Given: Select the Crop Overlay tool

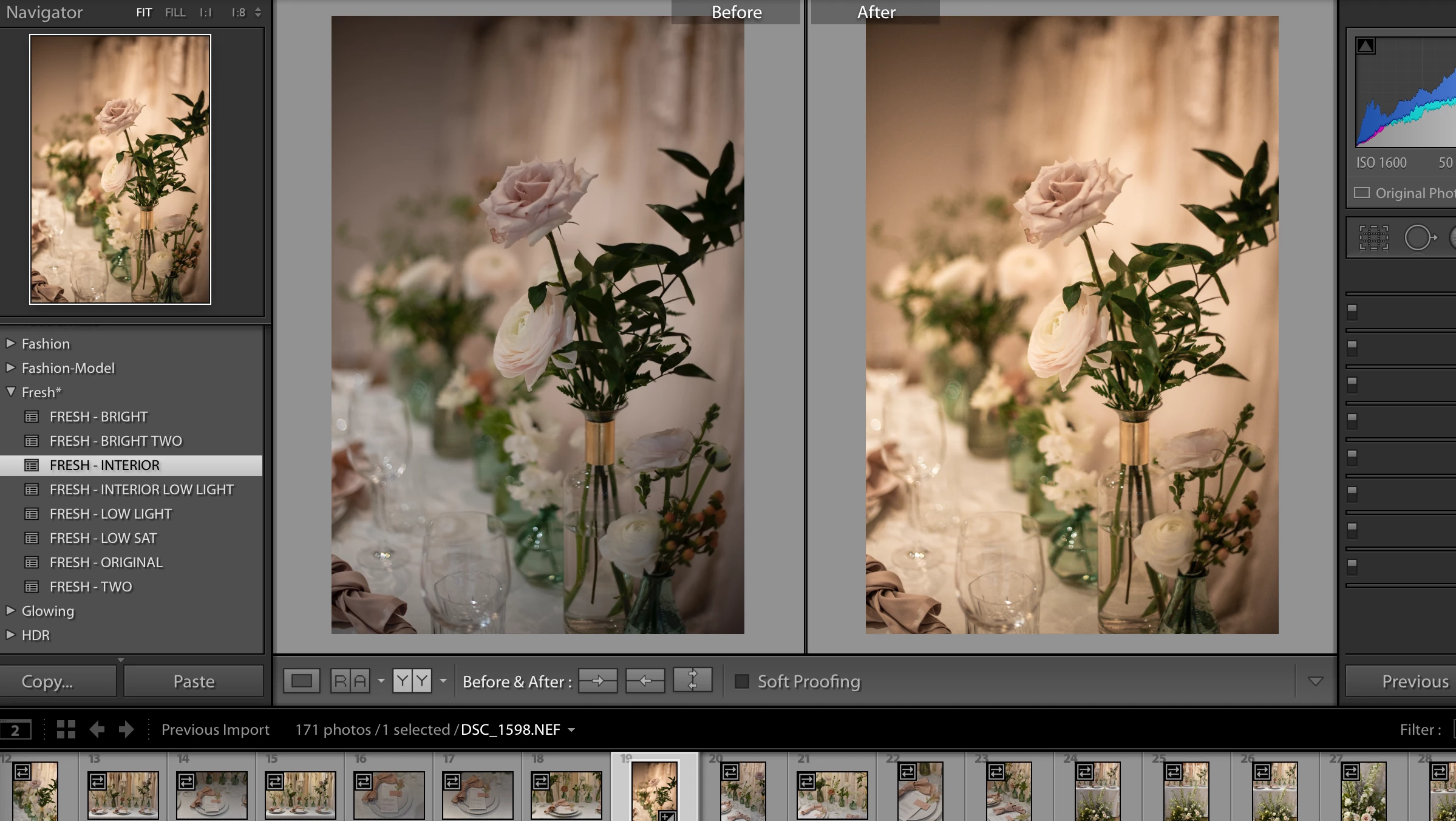Looking at the screenshot, I should click(1373, 237).
